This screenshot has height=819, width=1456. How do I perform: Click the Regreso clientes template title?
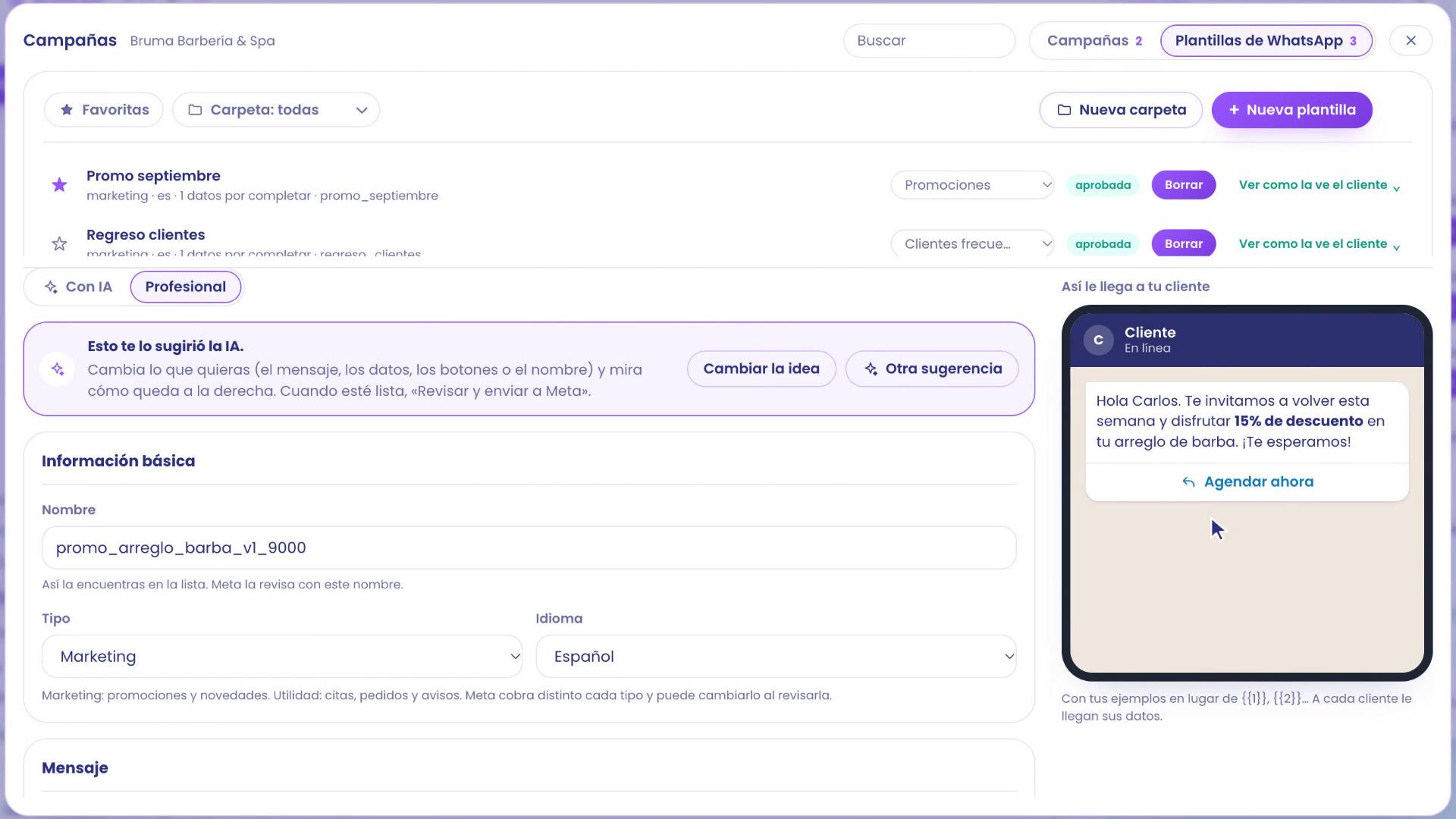(146, 235)
